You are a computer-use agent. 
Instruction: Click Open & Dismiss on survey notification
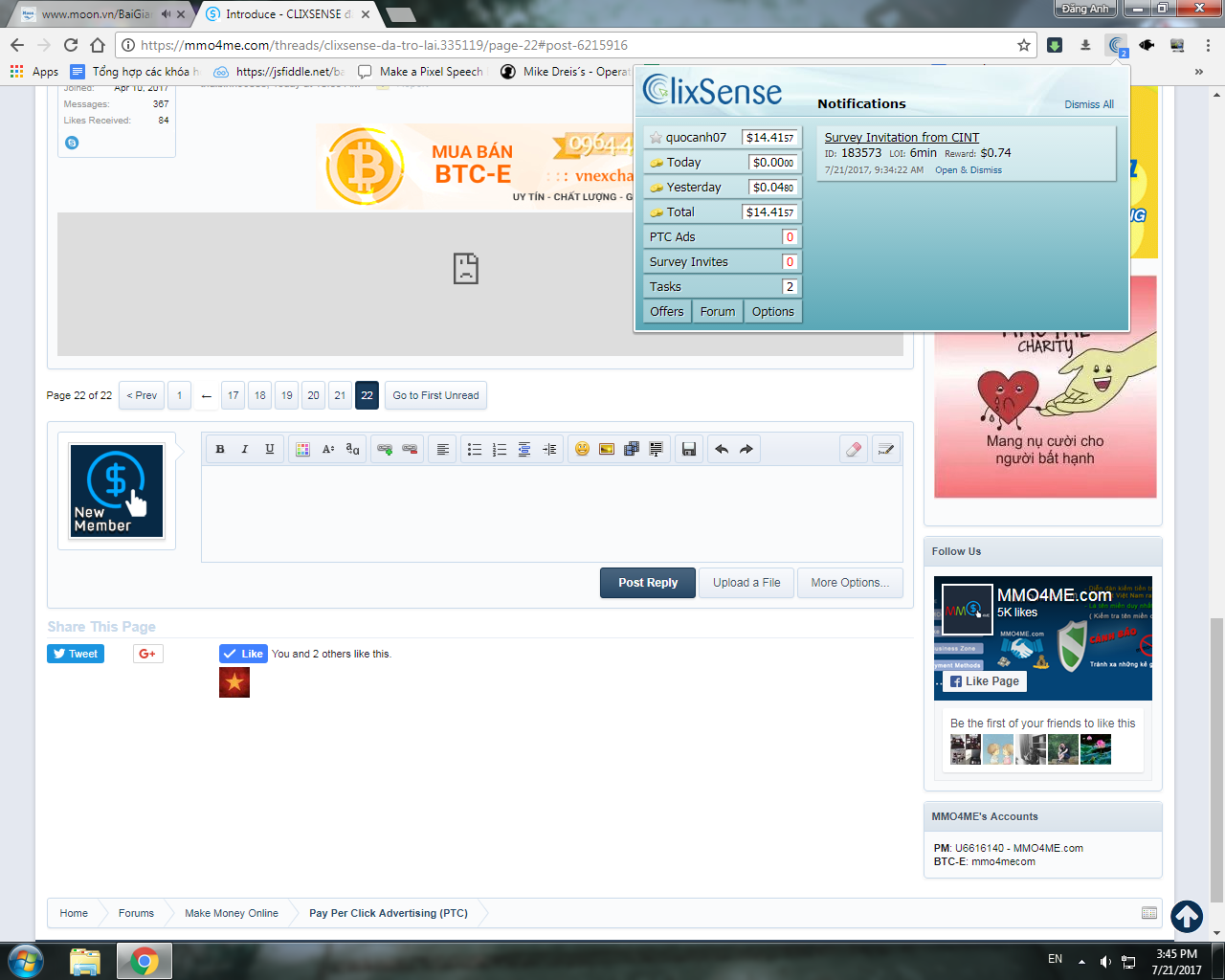pyautogui.click(x=969, y=170)
